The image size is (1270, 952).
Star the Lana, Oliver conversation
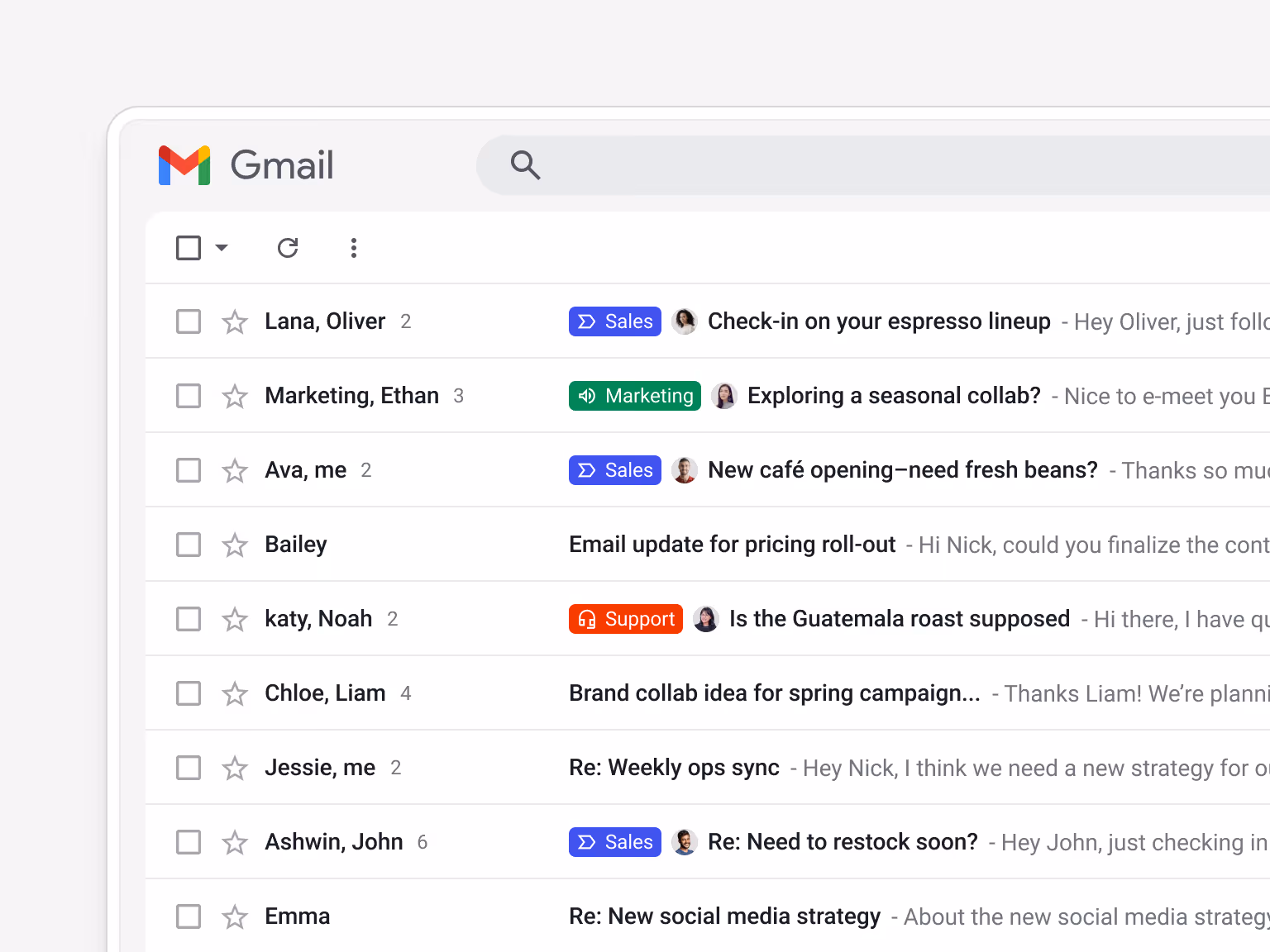pos(235,321)
